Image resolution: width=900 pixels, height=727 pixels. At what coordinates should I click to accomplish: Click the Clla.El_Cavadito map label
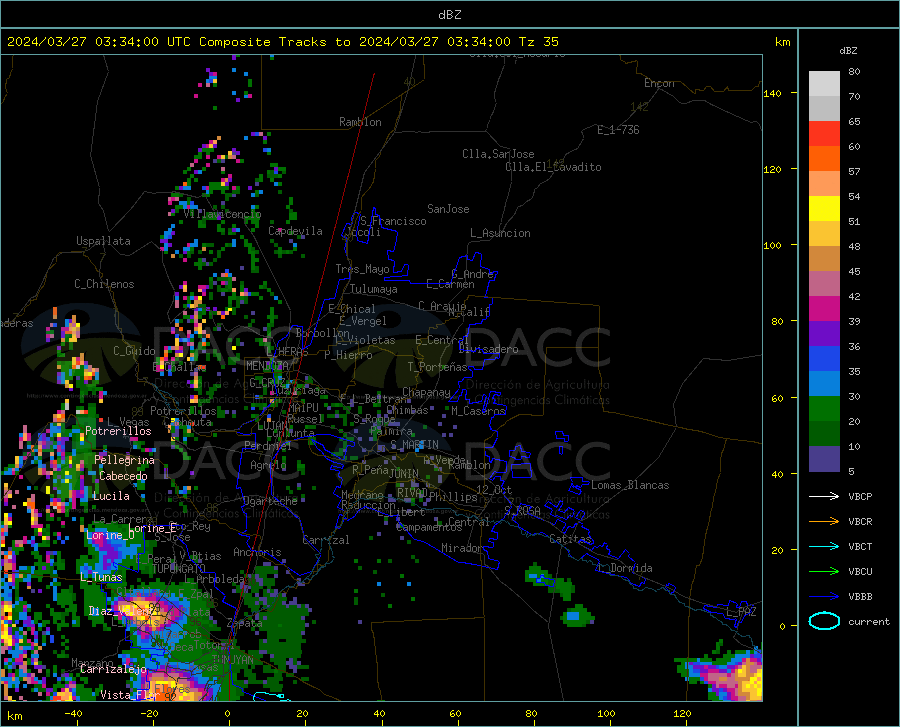point(553,167)
